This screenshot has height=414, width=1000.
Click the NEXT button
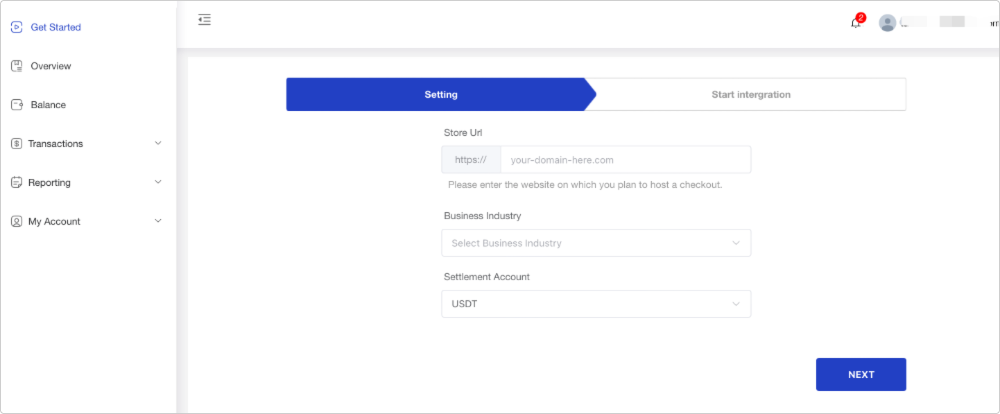pyautogui.click(x=861, y=374)
